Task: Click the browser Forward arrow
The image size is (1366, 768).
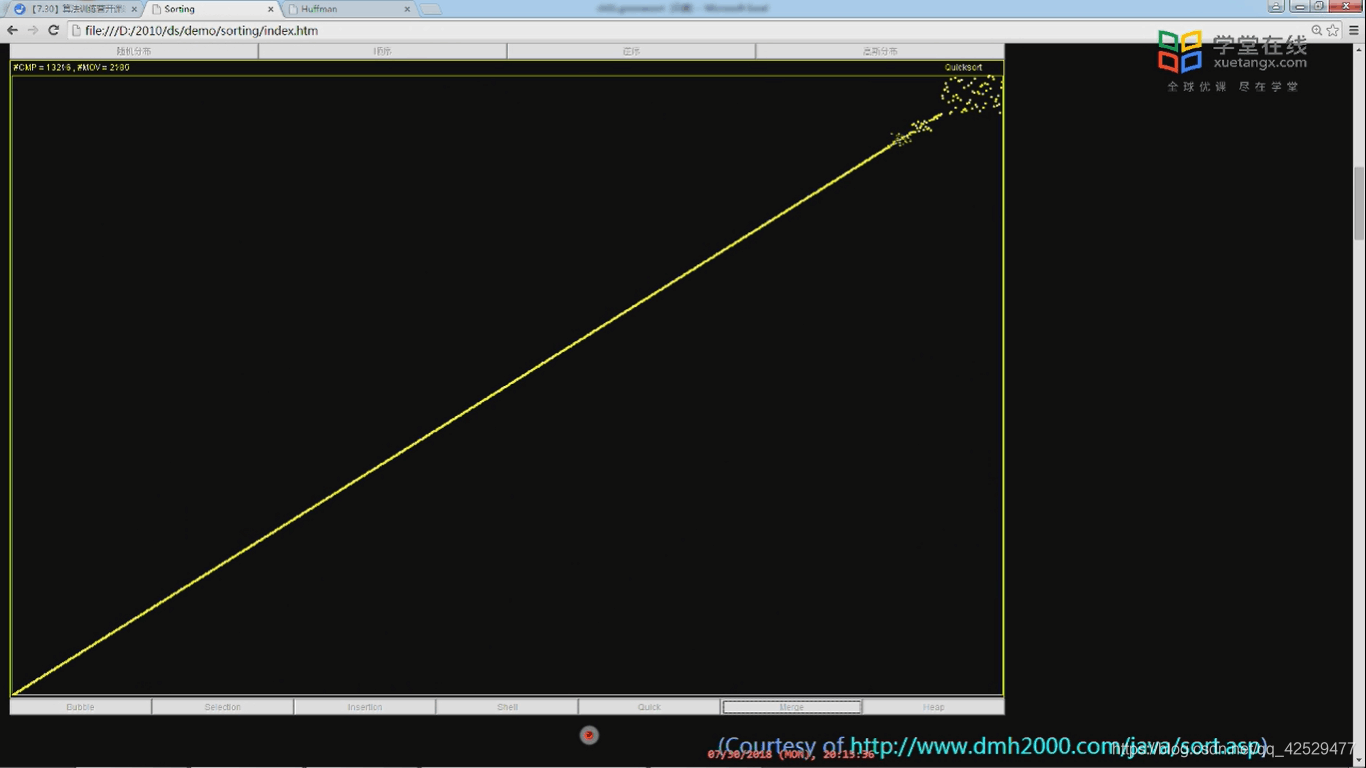Action: point(33,31)
